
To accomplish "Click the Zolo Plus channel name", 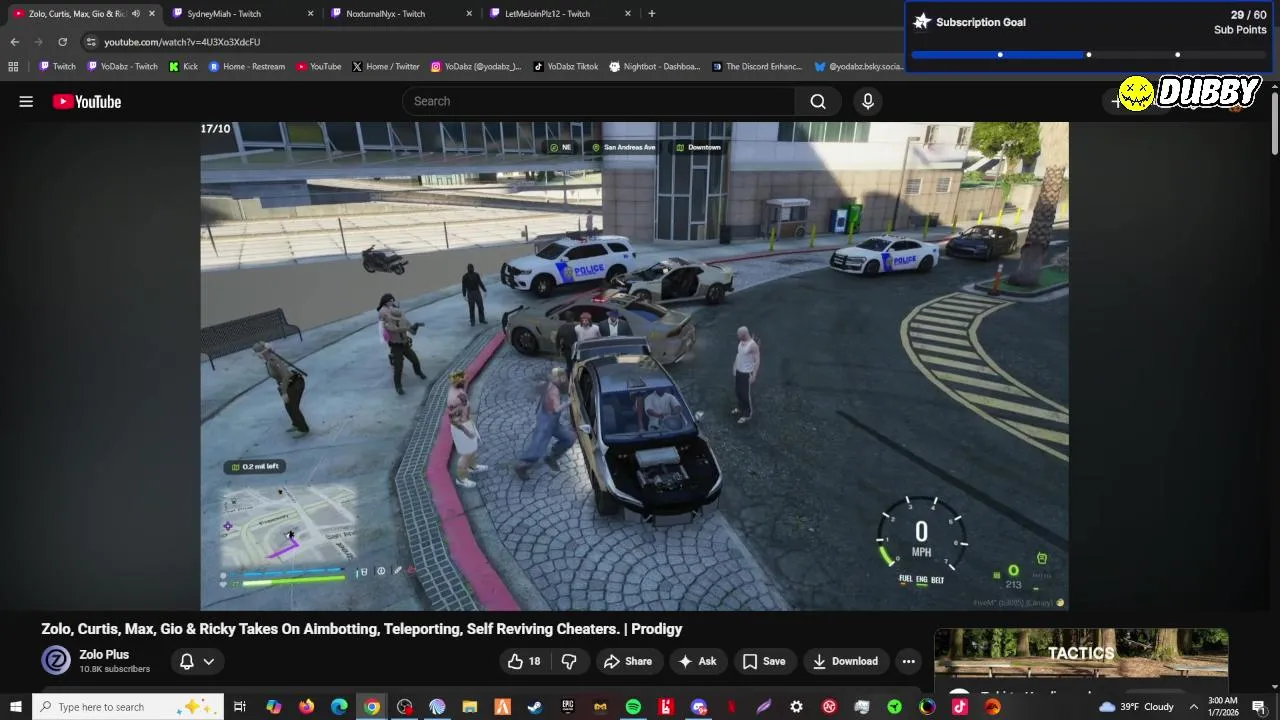I will click(x=104, y=655).
